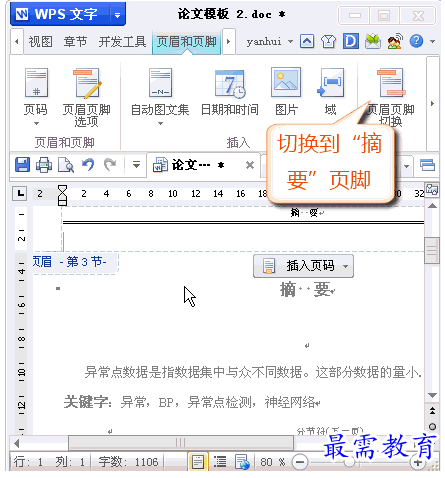Expand the WPS 文字 menu dropdown arrow

[117, 15]
